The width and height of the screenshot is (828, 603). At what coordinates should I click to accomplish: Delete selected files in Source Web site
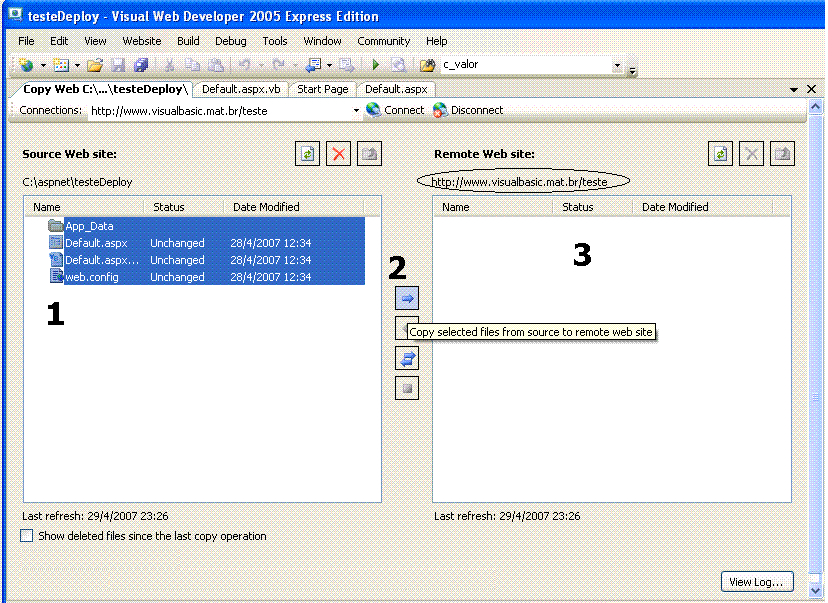[340, 153]
